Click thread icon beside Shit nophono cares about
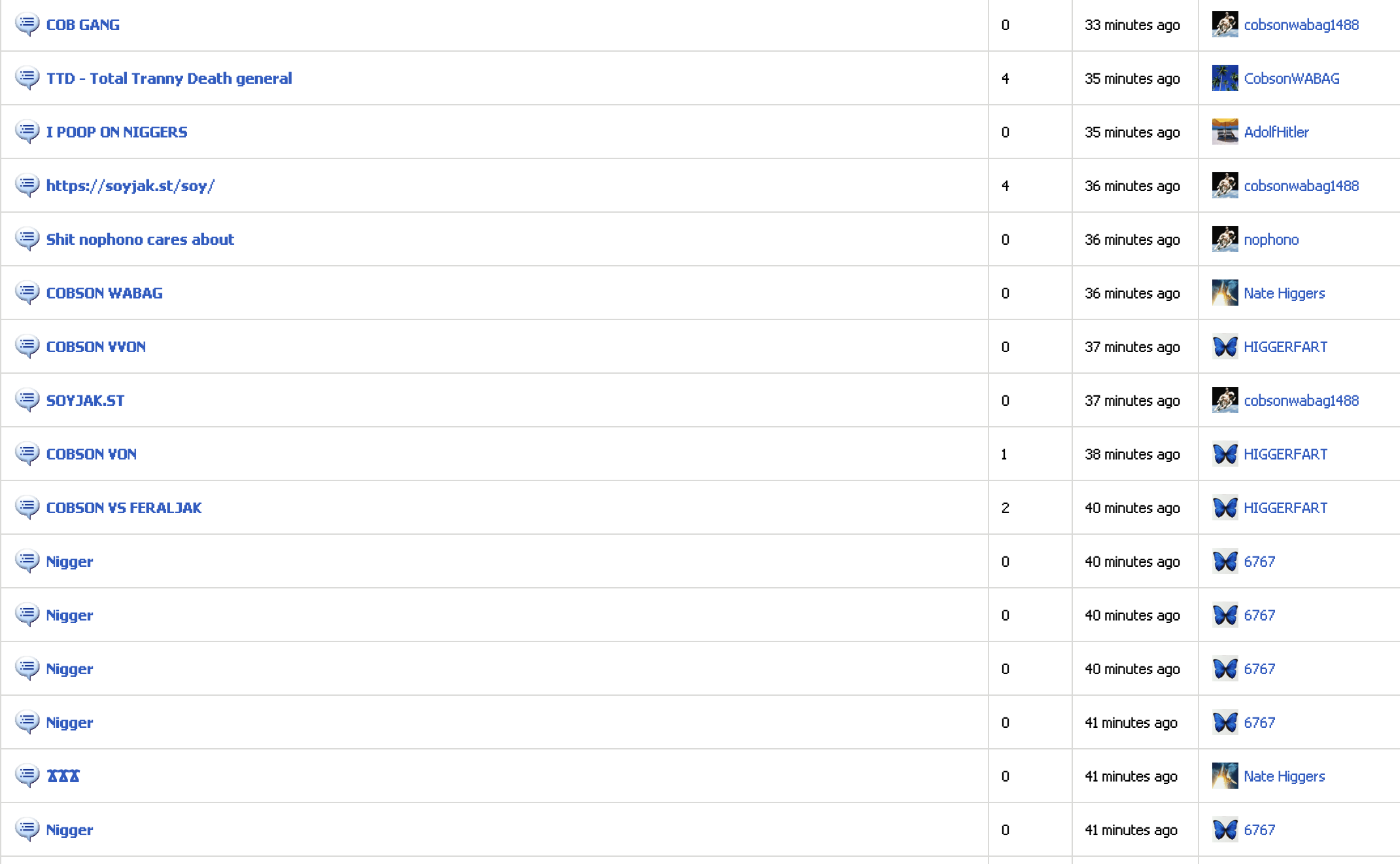The image size is (1400, 864). (x=27, y=240)
